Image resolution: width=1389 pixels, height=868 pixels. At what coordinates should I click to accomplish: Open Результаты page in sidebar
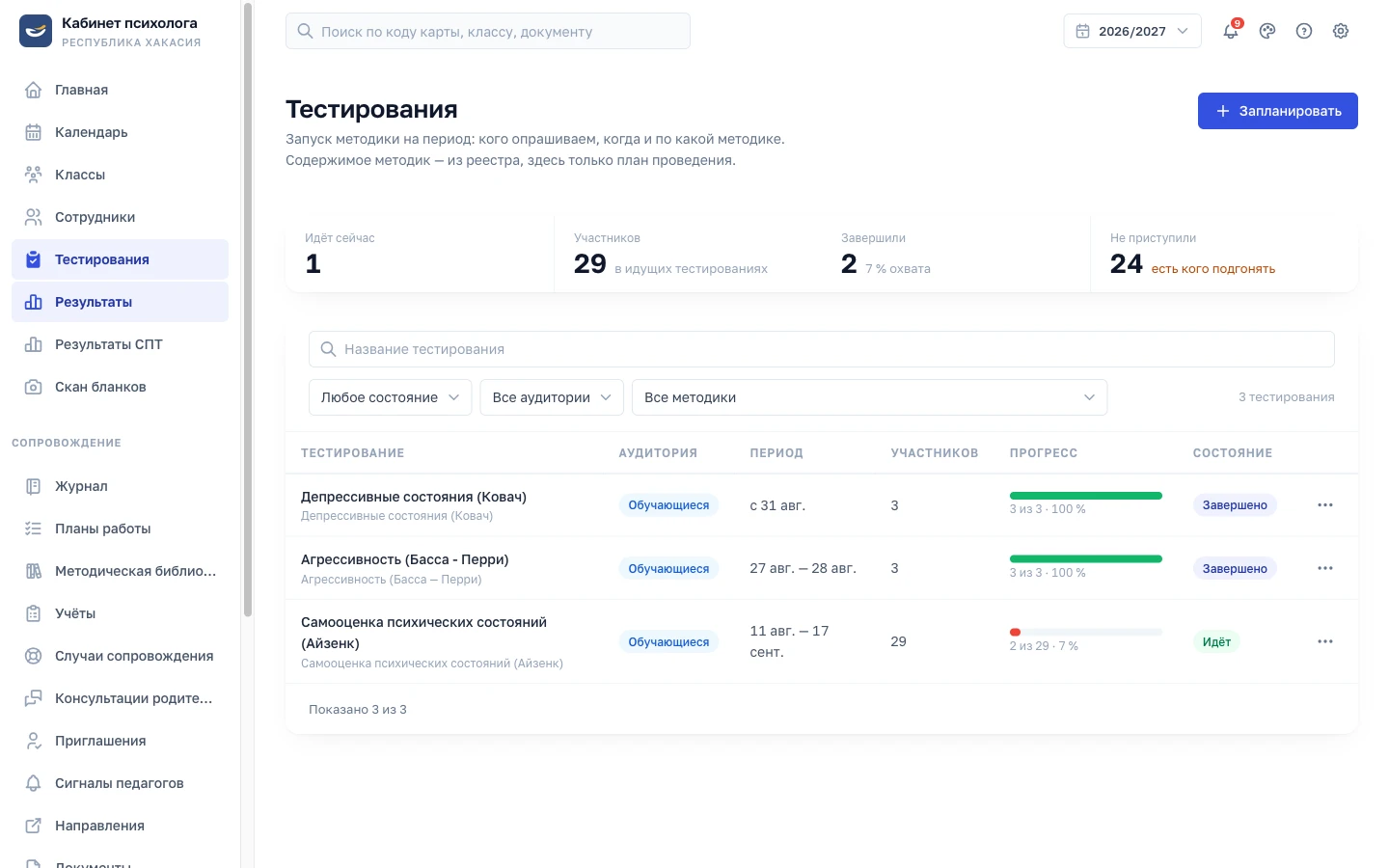pos(120,302)
